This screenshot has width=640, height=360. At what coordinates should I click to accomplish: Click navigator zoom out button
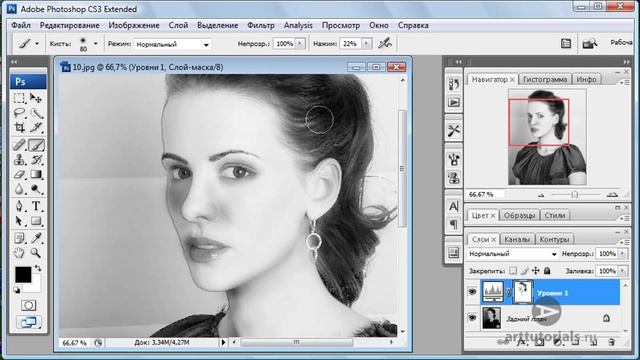tap(541, 195)
